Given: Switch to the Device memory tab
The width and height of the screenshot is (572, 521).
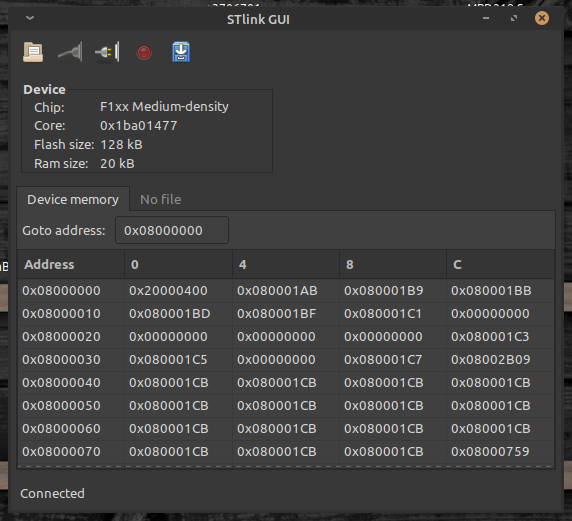Looking at the screenshot, I should tap(73, 199).
